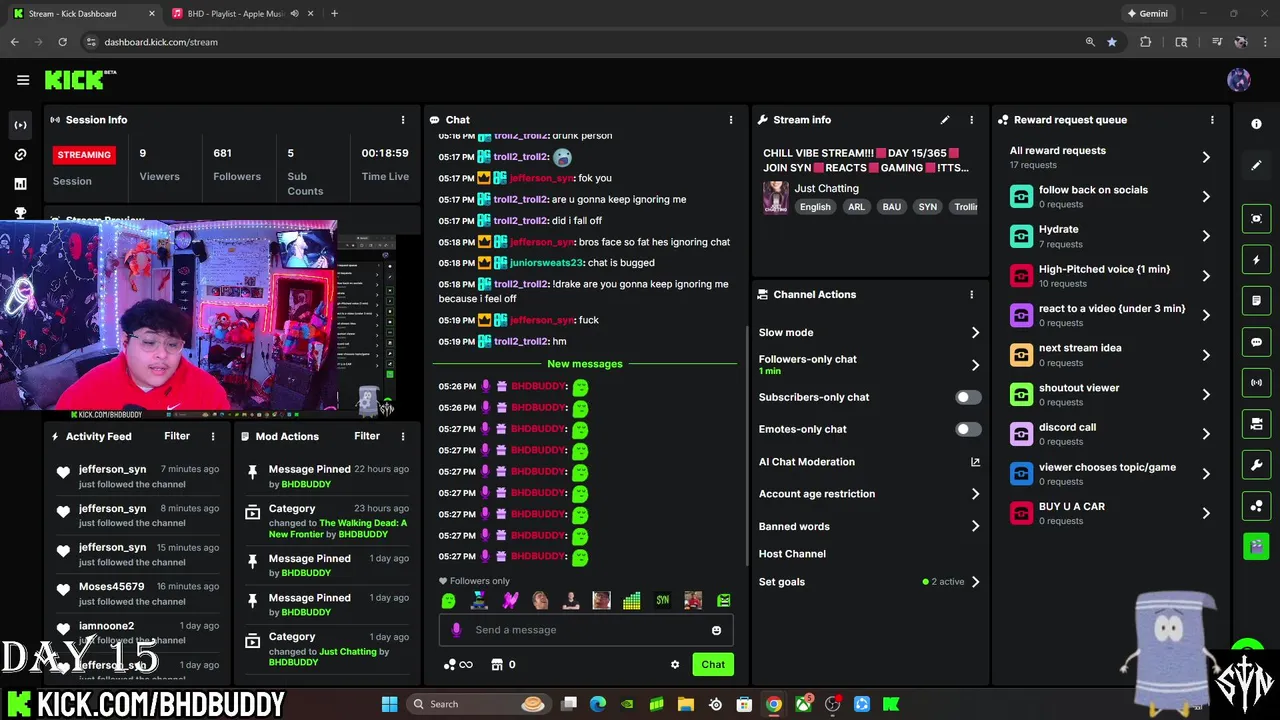Select the SYN emote in chat bar
1280x720 pixels.
pyautogui.click(x=662, y=600)
